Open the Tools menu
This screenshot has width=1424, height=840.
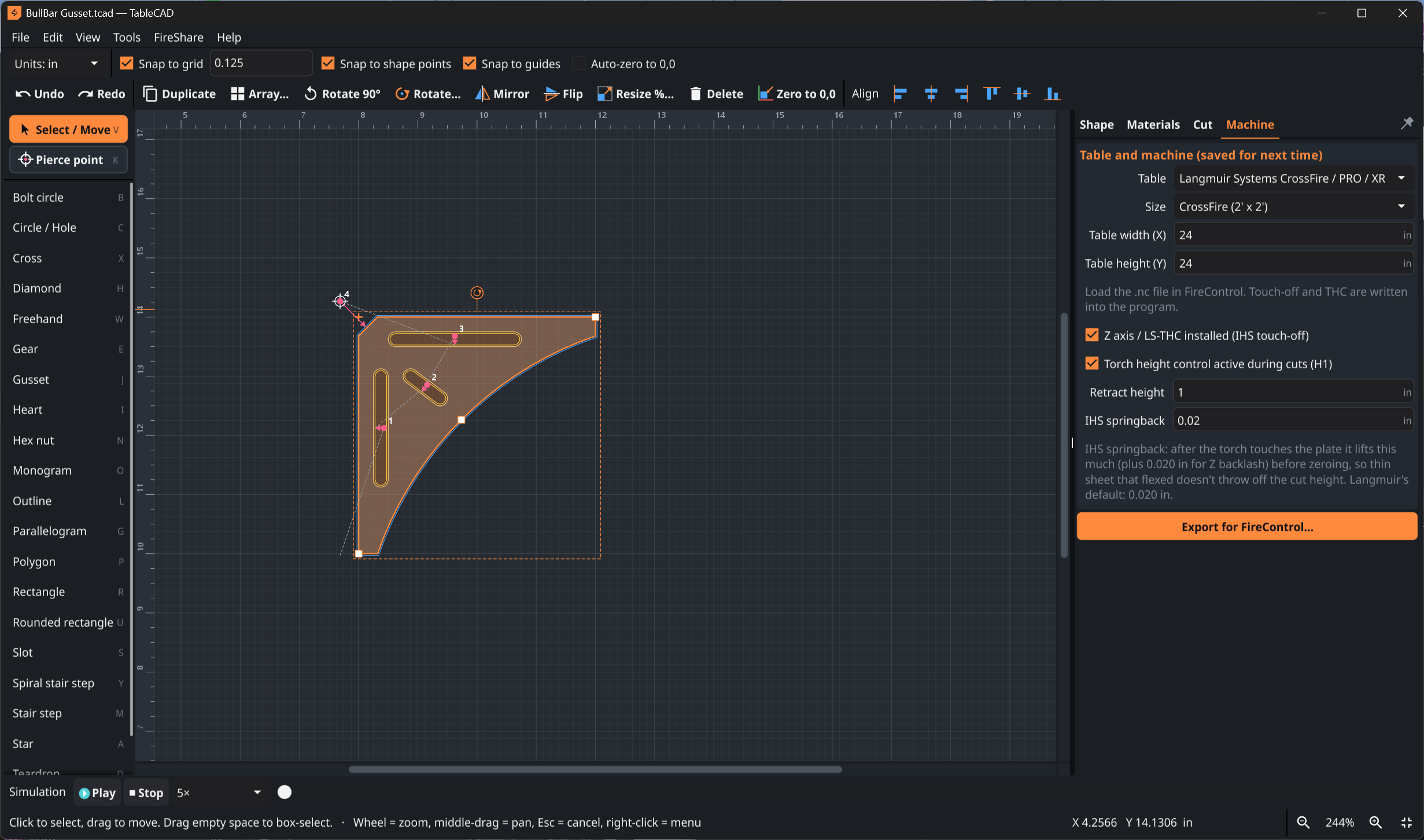click(127, 37)
